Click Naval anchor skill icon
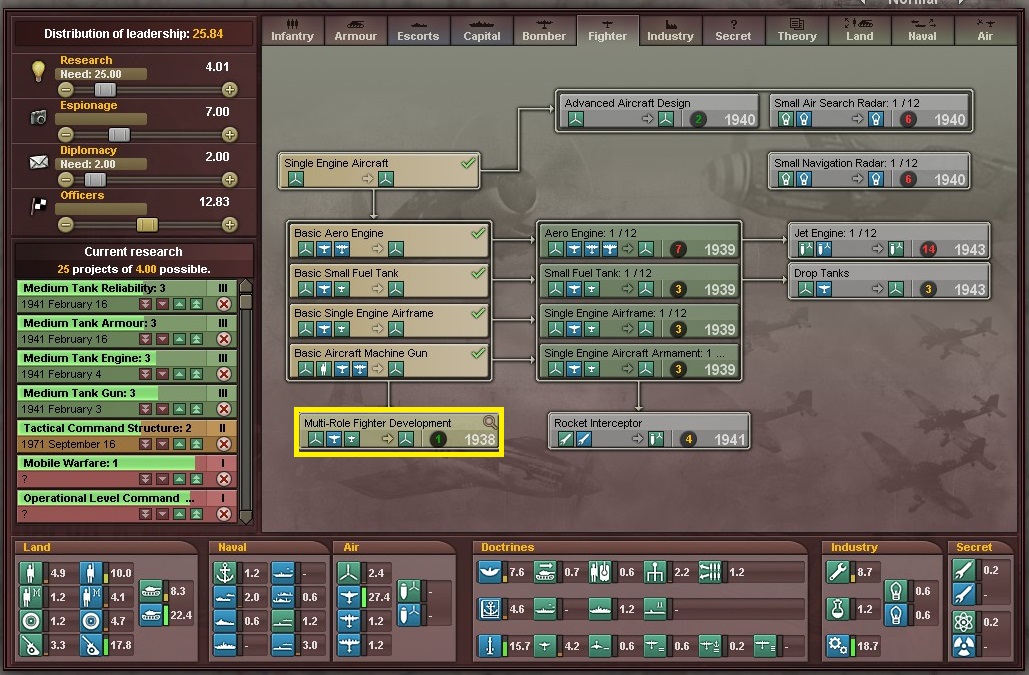The height and width of the screenshot is (675, 1029). 225,573
